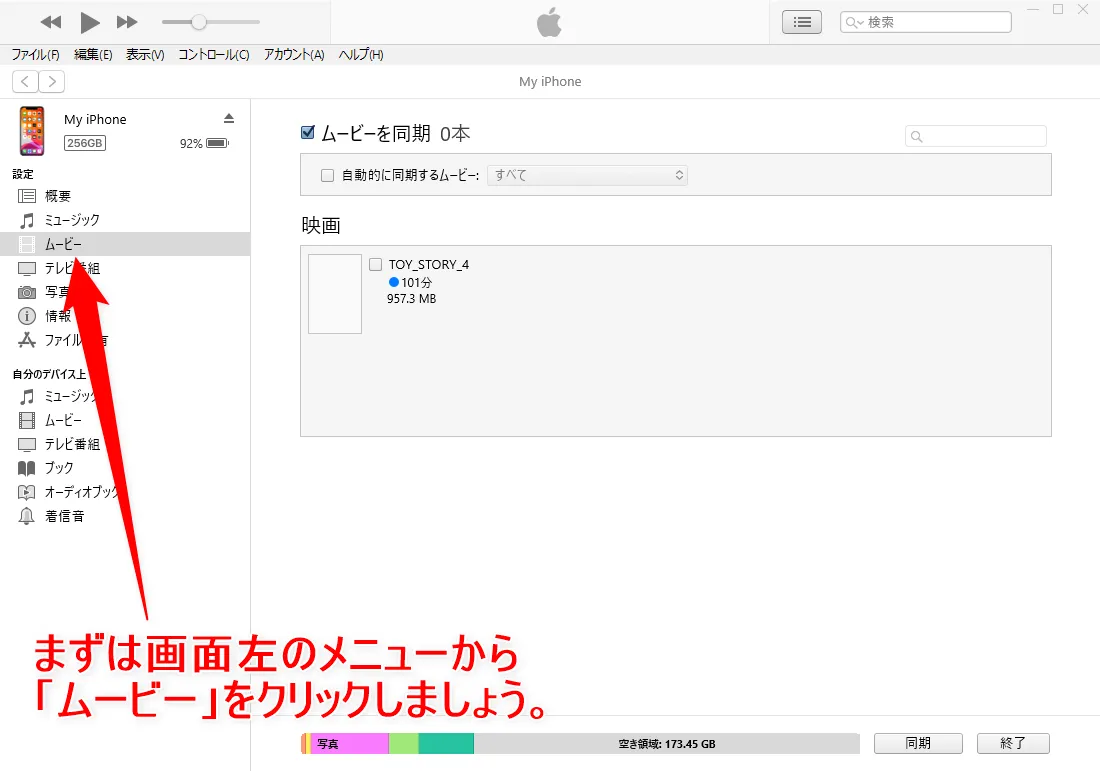Screen dimensions: 1100x771
Task: Go back with the left chevron button
Action: click(x=25, y=81)
